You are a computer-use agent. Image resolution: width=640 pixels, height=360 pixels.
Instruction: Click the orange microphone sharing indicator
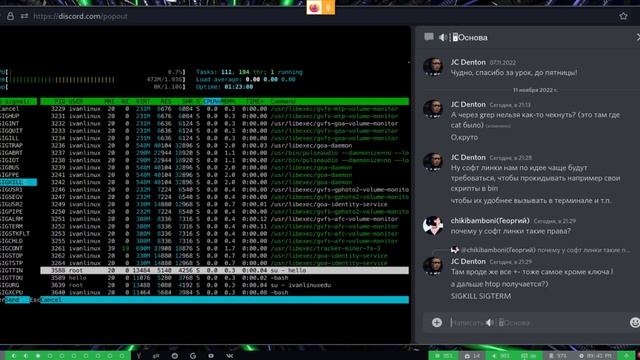(328, 7)
